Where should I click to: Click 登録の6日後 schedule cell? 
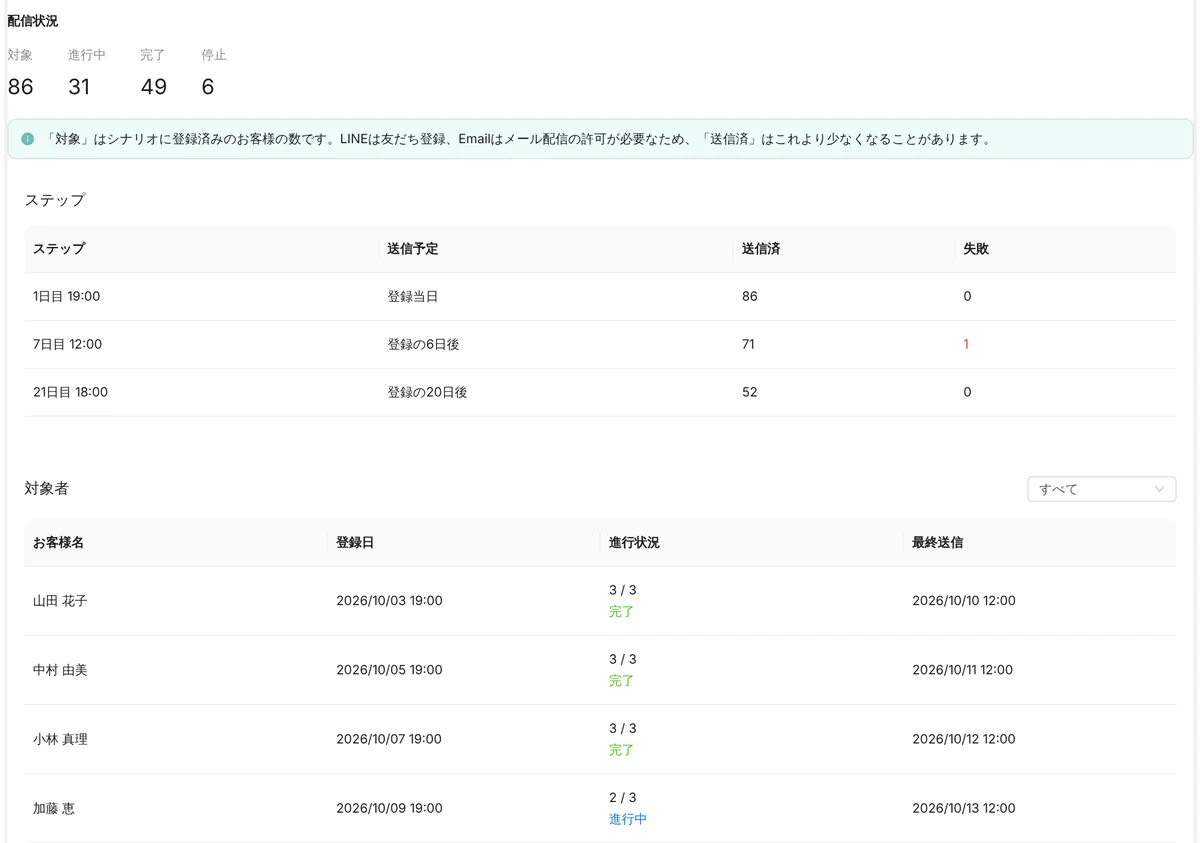[x=423, y=344]
